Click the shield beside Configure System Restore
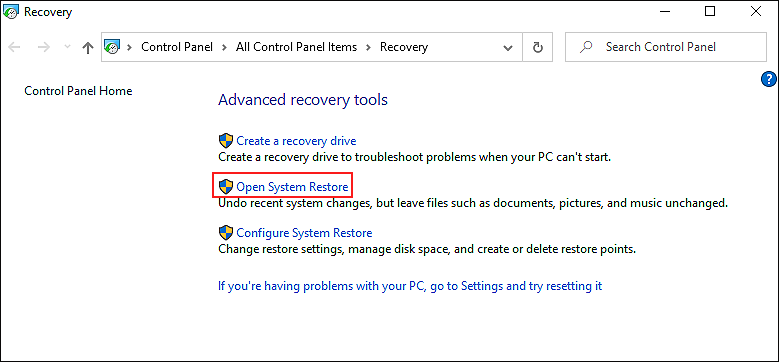 click(x=226, y=232)
